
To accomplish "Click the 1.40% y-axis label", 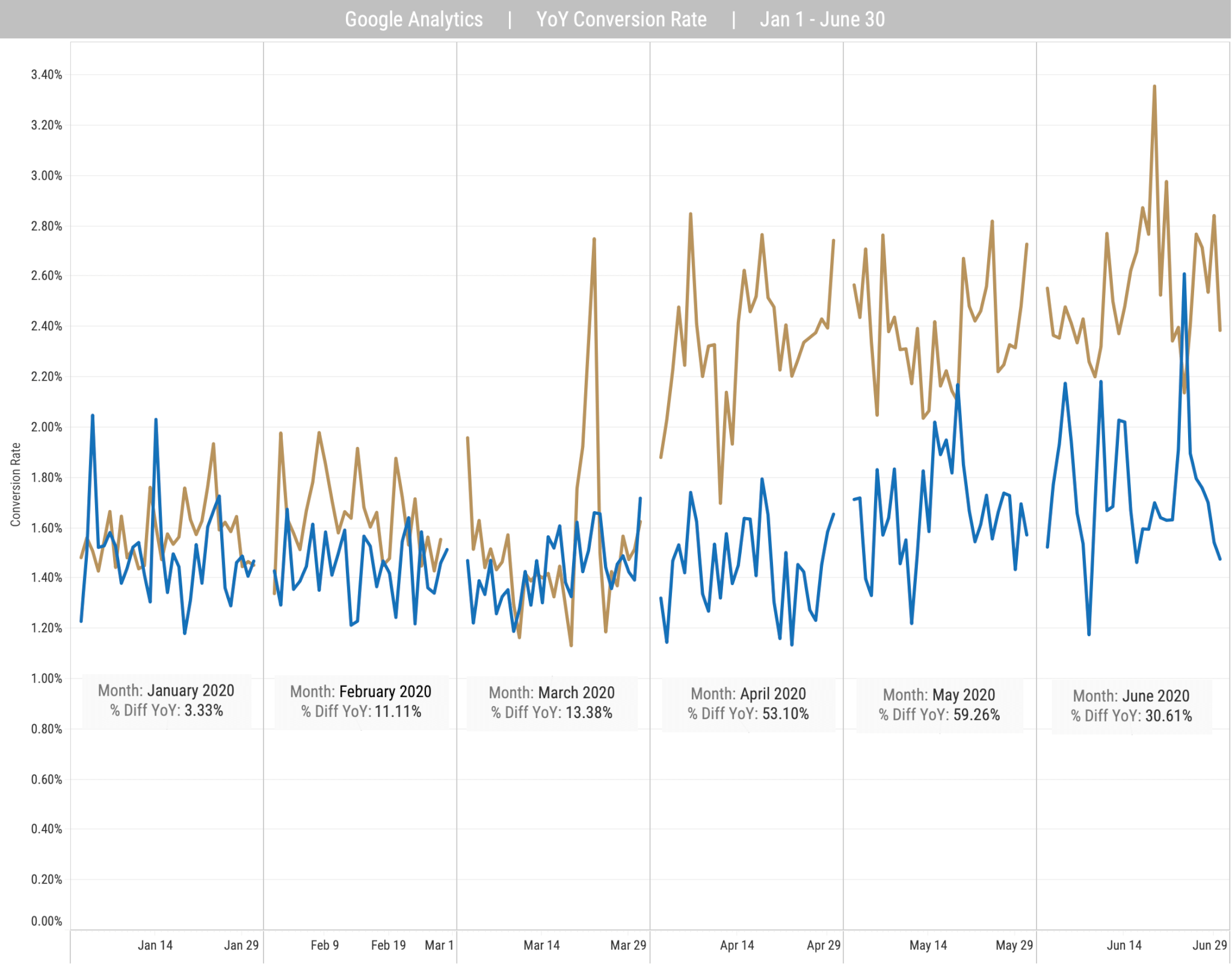I will point(46,577).
